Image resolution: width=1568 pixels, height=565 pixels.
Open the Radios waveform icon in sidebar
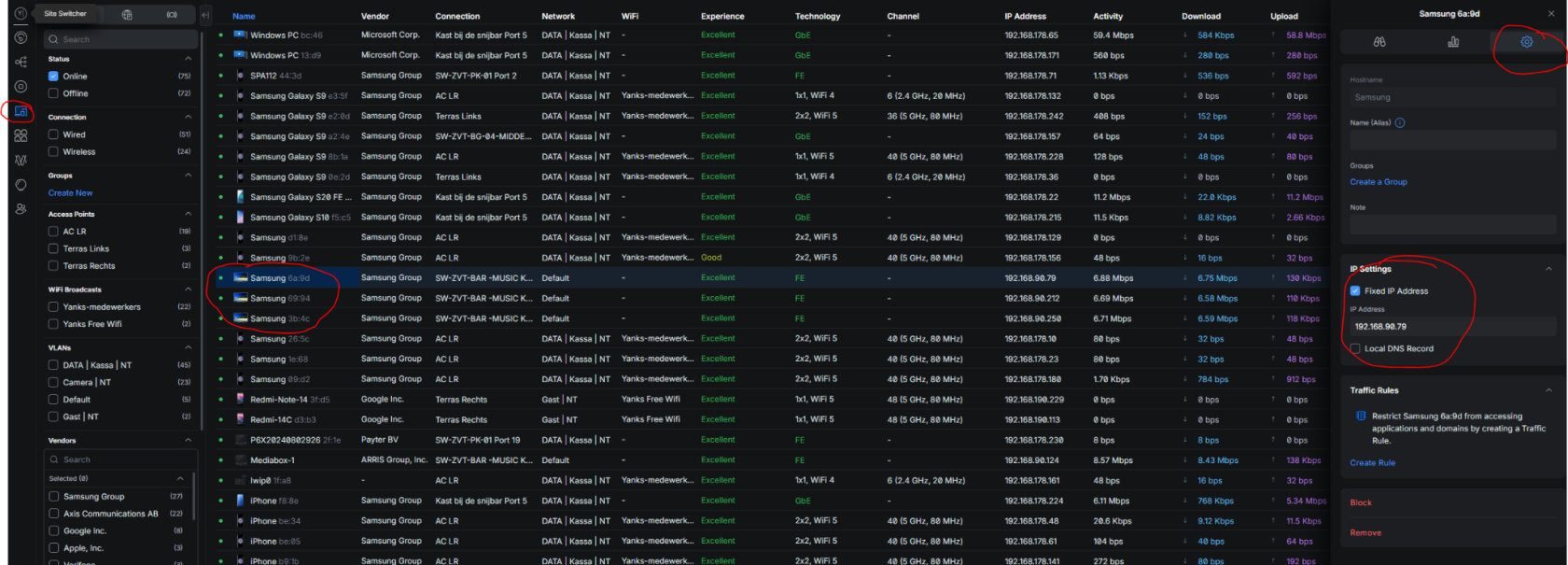[x=21, y=160]
